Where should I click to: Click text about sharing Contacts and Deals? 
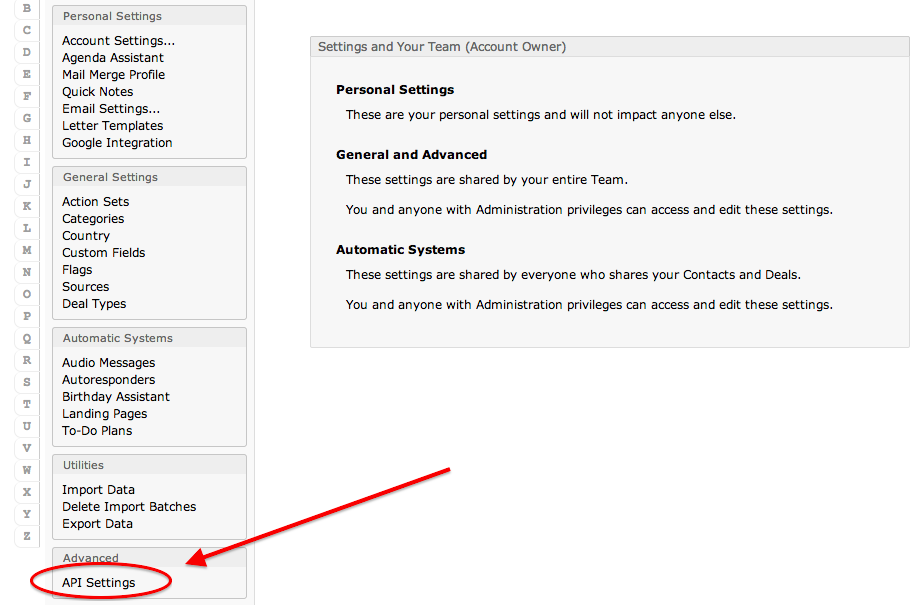[x=573, y=275]
